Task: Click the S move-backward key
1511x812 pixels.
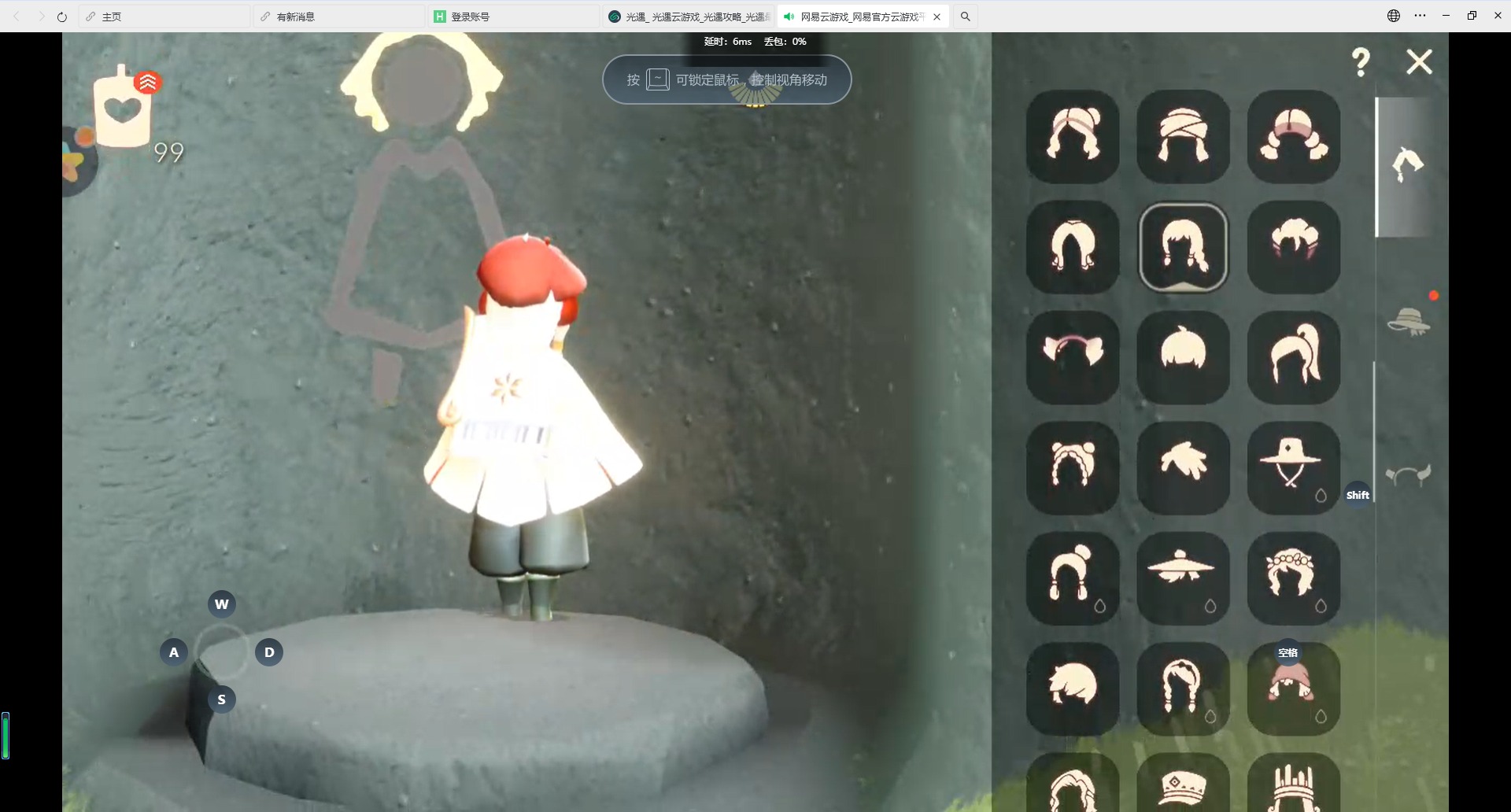Action: coord(222,699)
